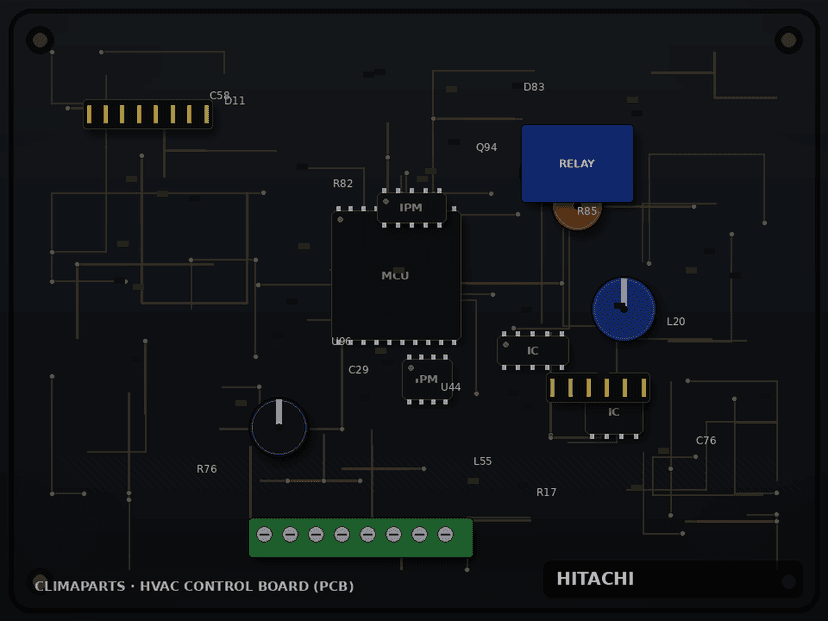Click the R17 designator label
Screen dimensions: 828x621
(x=547, y=492)
